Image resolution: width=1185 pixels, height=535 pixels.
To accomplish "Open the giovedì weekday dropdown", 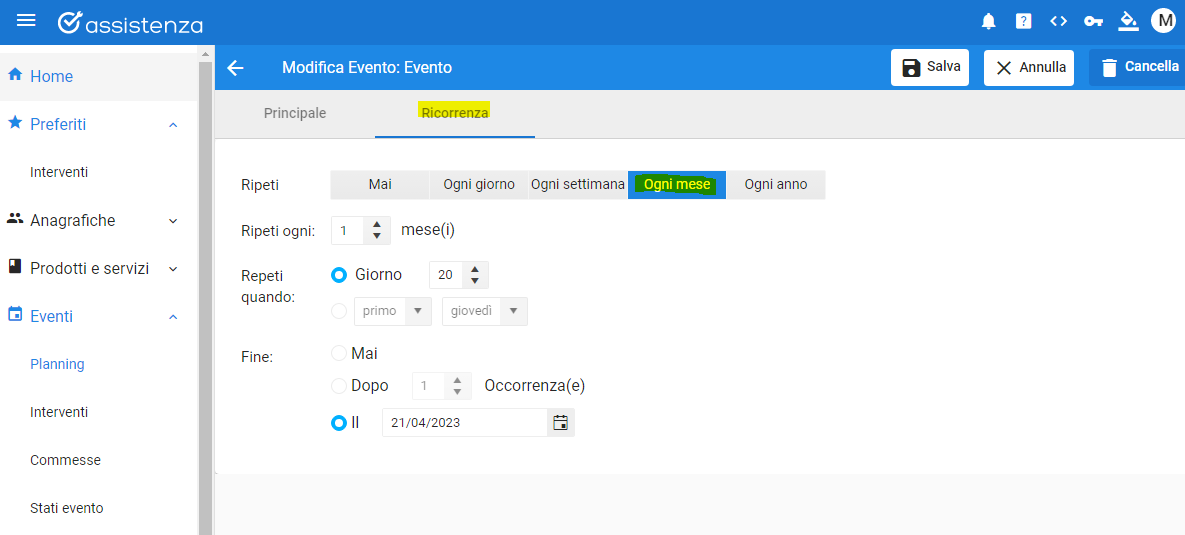I will (484, 311).
